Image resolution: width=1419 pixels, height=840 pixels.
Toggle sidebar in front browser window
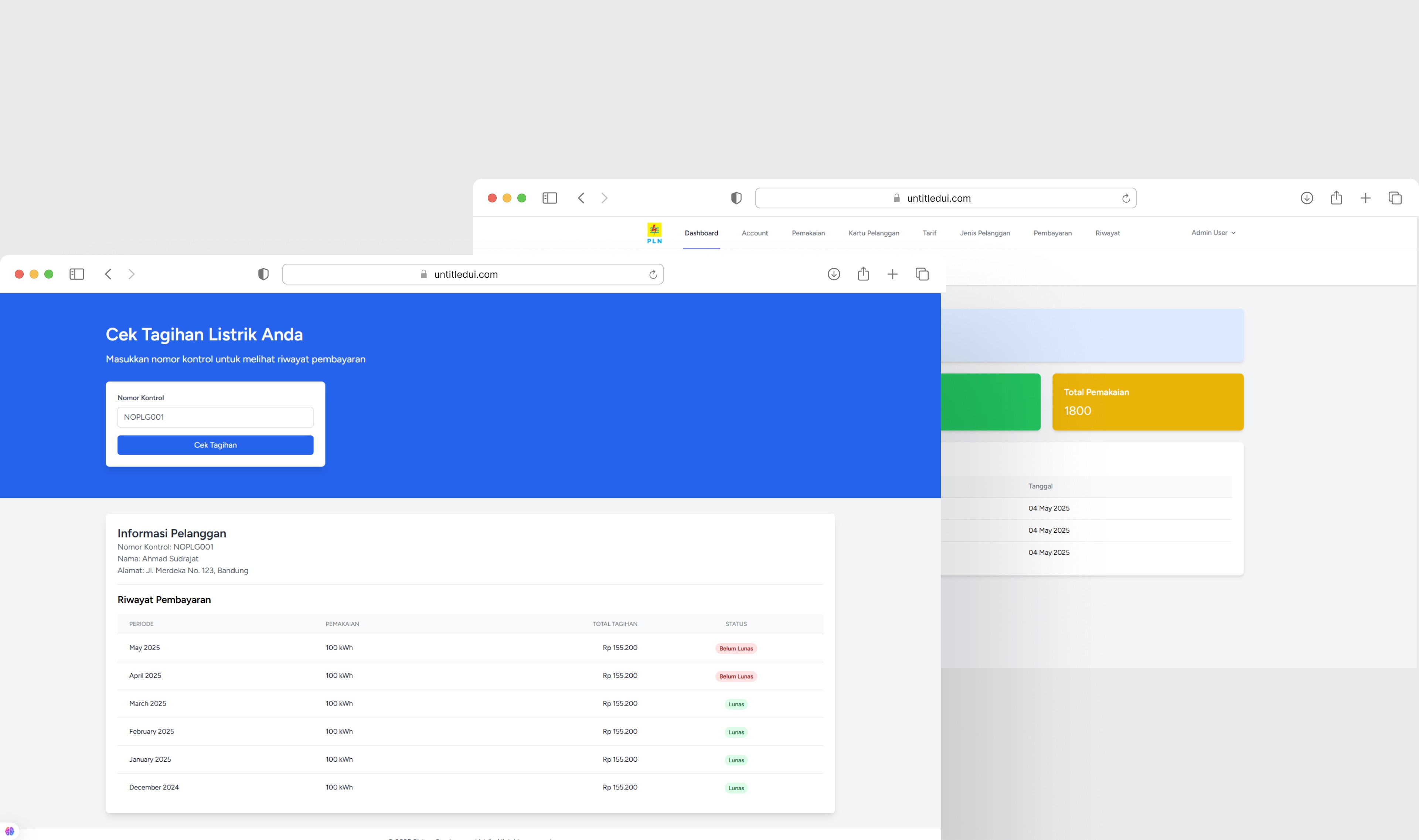[x=76, y=274]
